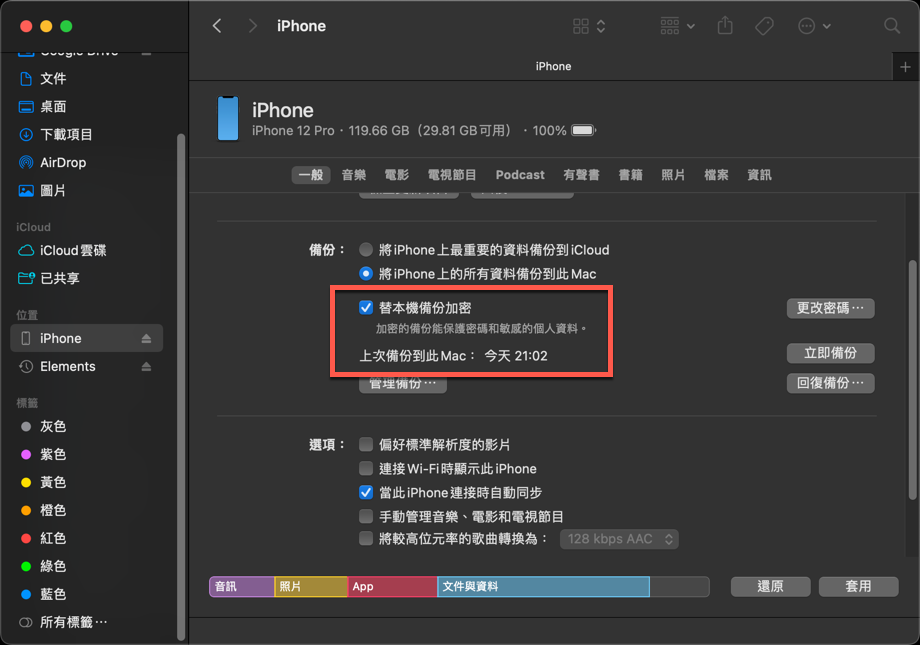Click 文件與資料 segment in storage bar

pos(543,586)
